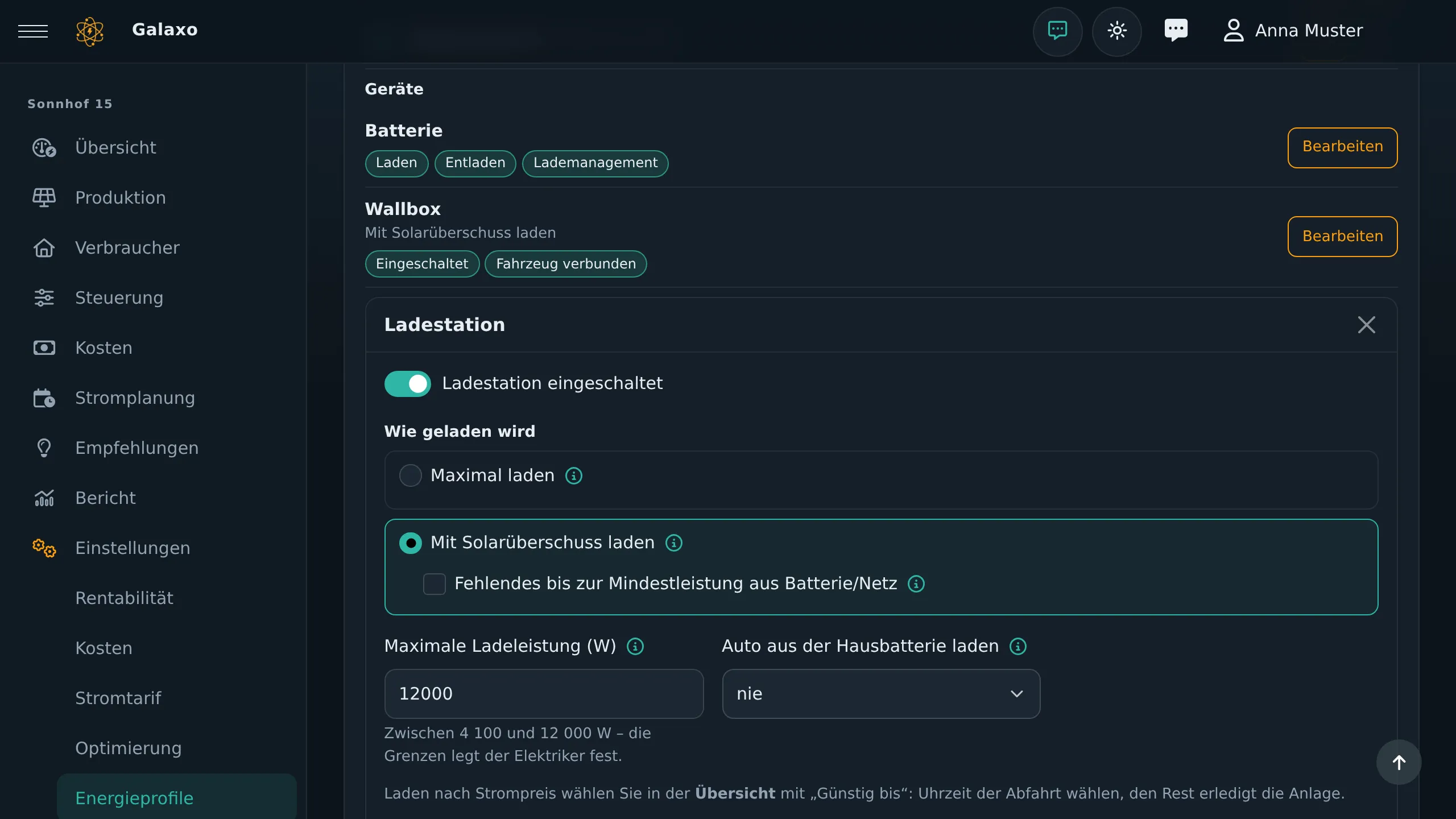Show info for Auto aus der Hausbatterie laden
1456x819 pixels.
pyautogui.click(x=1017, y=647)
